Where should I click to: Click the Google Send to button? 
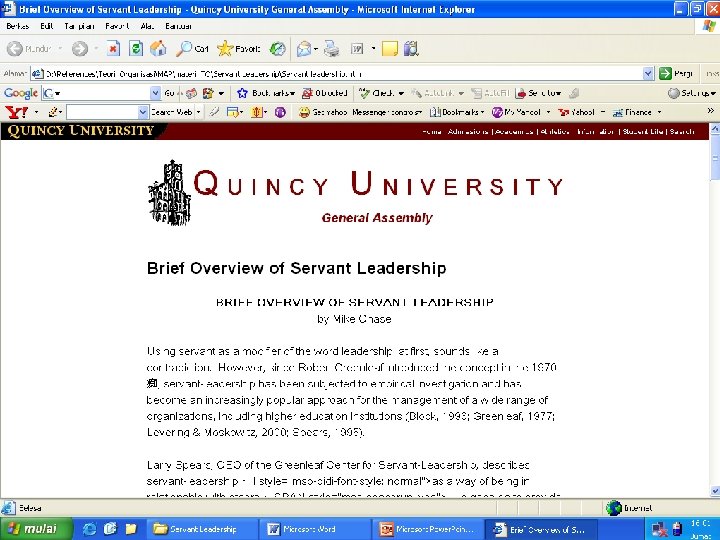click(x=538, y=93)
